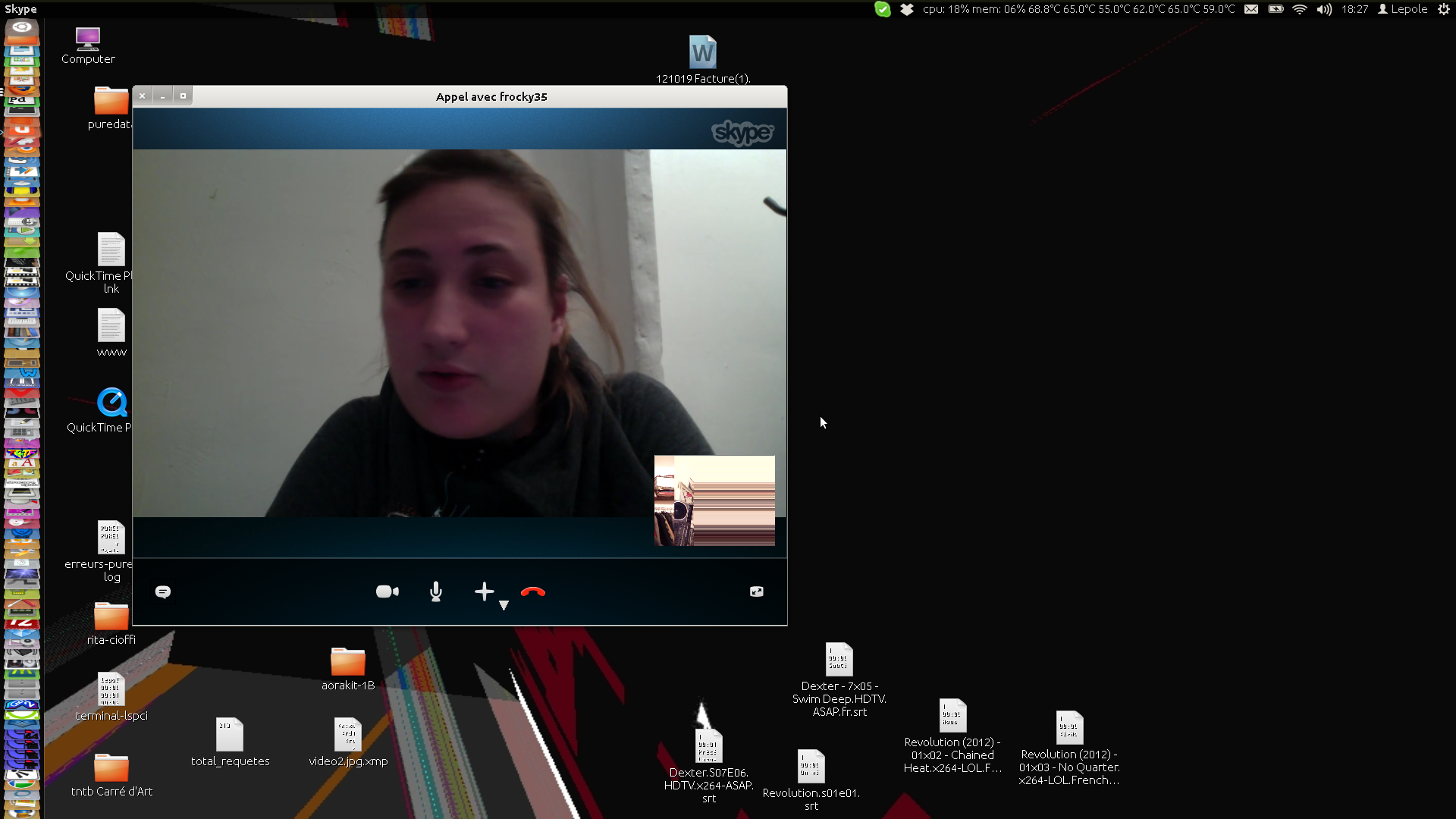This screenshot has width=1456, height=819.
Task: Open the clock showing 18:27
Action: [1354, 9]
